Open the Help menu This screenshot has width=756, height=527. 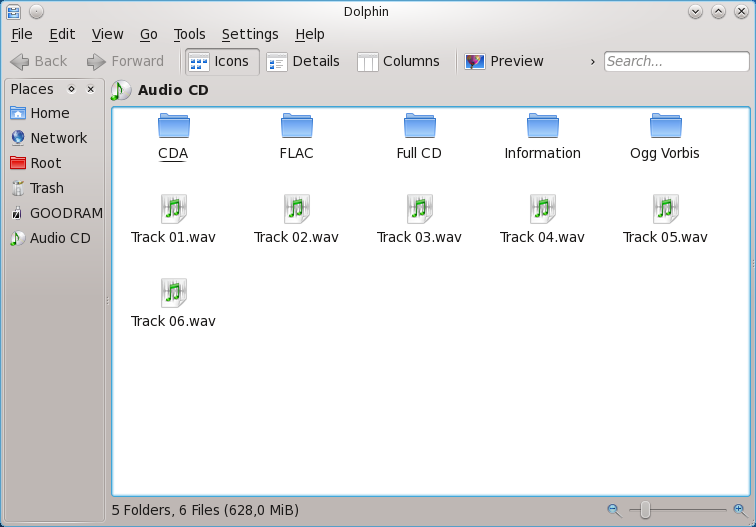click(x=310, y=34)
